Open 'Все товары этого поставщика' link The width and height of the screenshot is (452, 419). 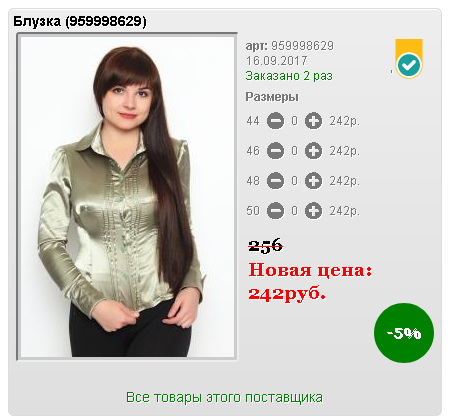coord(224,397)
